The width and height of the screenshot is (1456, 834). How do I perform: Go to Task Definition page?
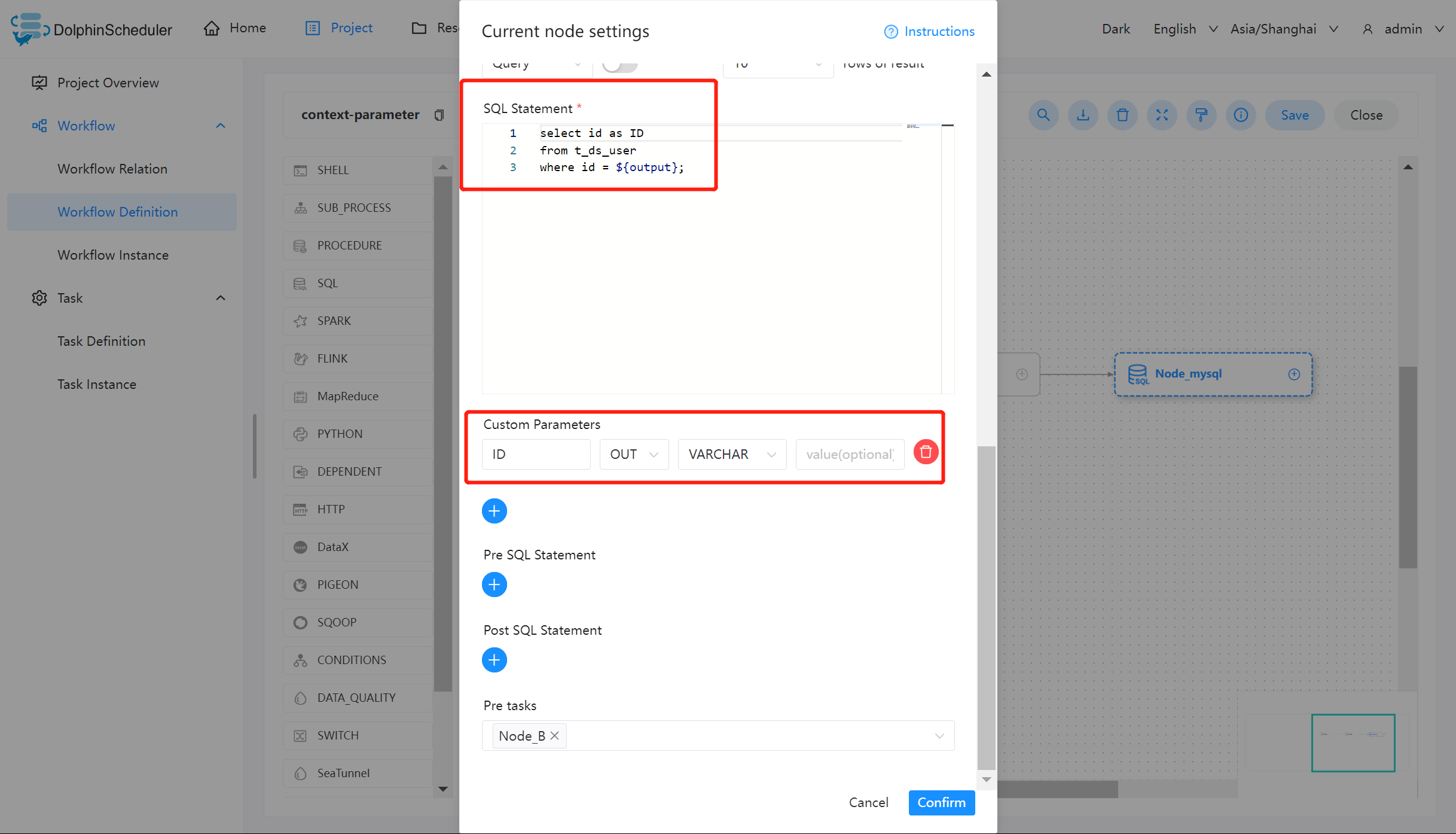(x=102, y=341)
